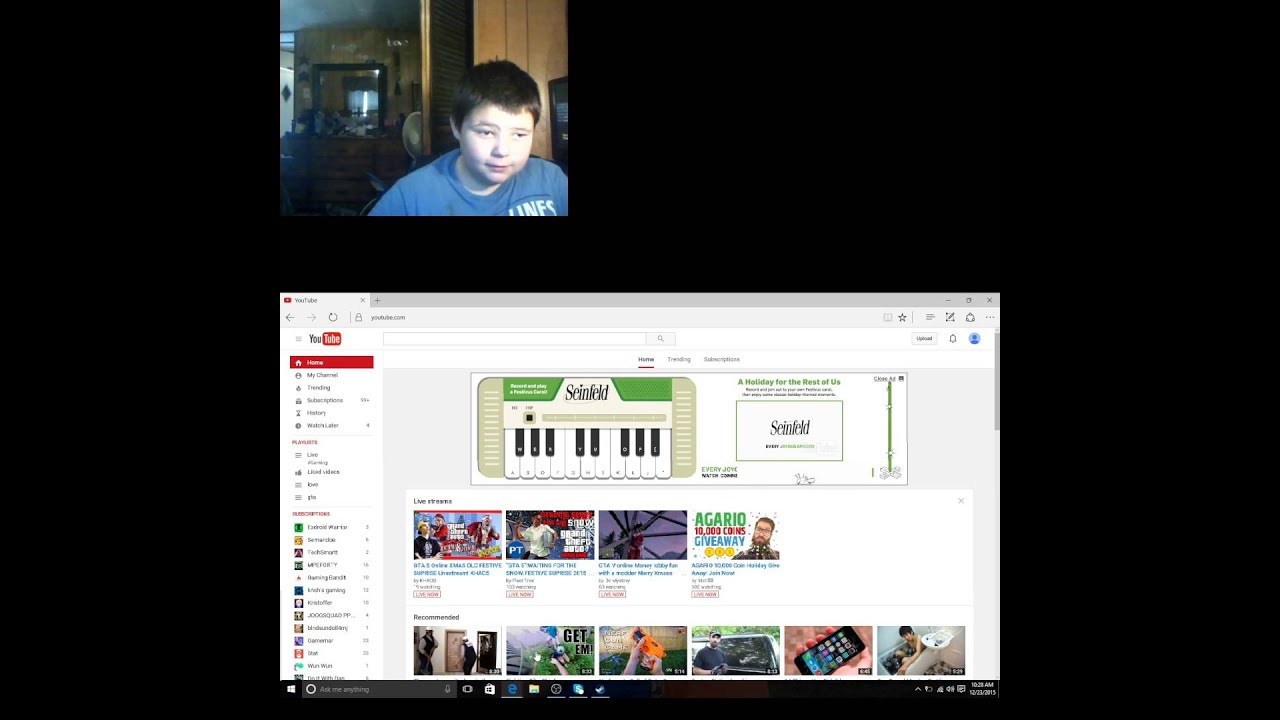Refresh the page with reload icon
The height and width of the screenshot is (720, 1280).
[x=333, y=317]
